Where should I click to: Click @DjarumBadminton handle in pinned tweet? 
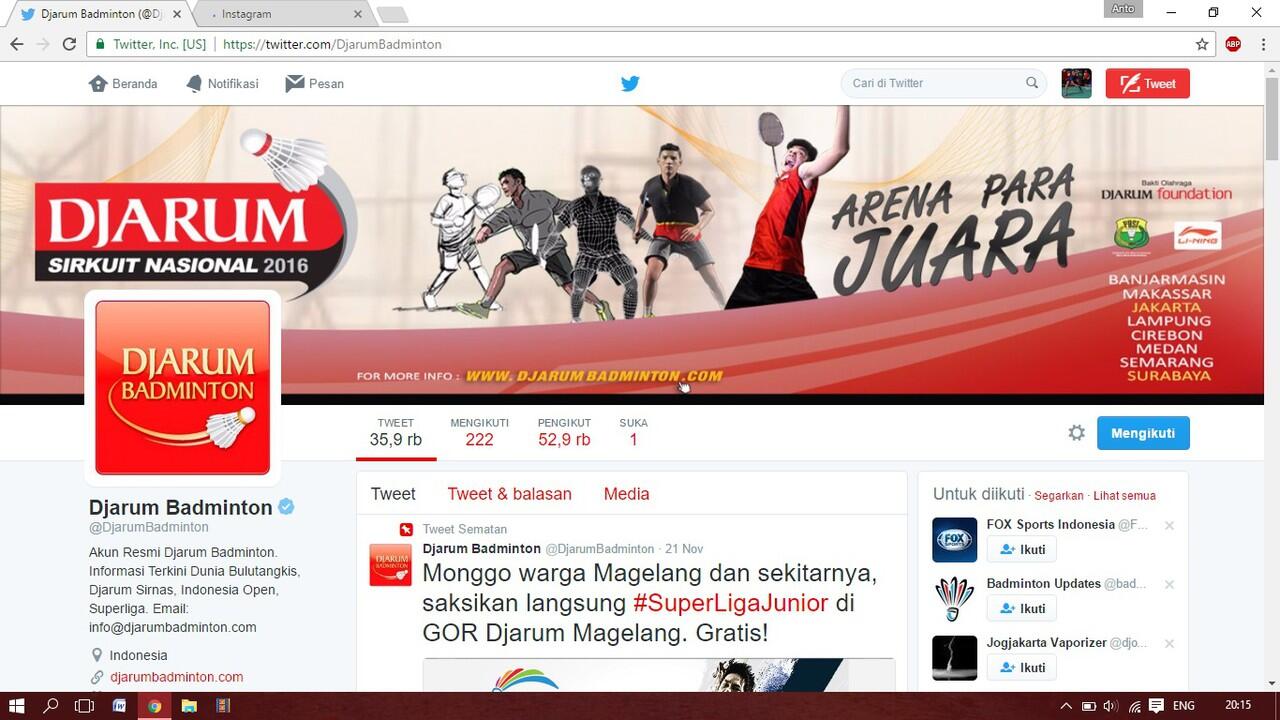(599, 549)
